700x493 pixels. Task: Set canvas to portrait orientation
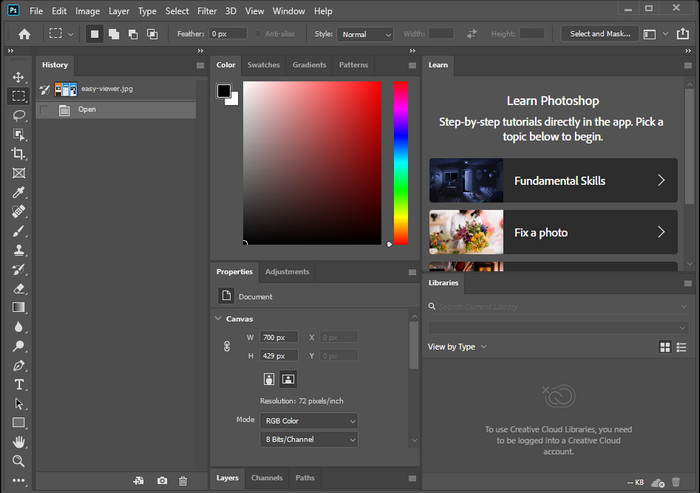[x=269, y=379]
